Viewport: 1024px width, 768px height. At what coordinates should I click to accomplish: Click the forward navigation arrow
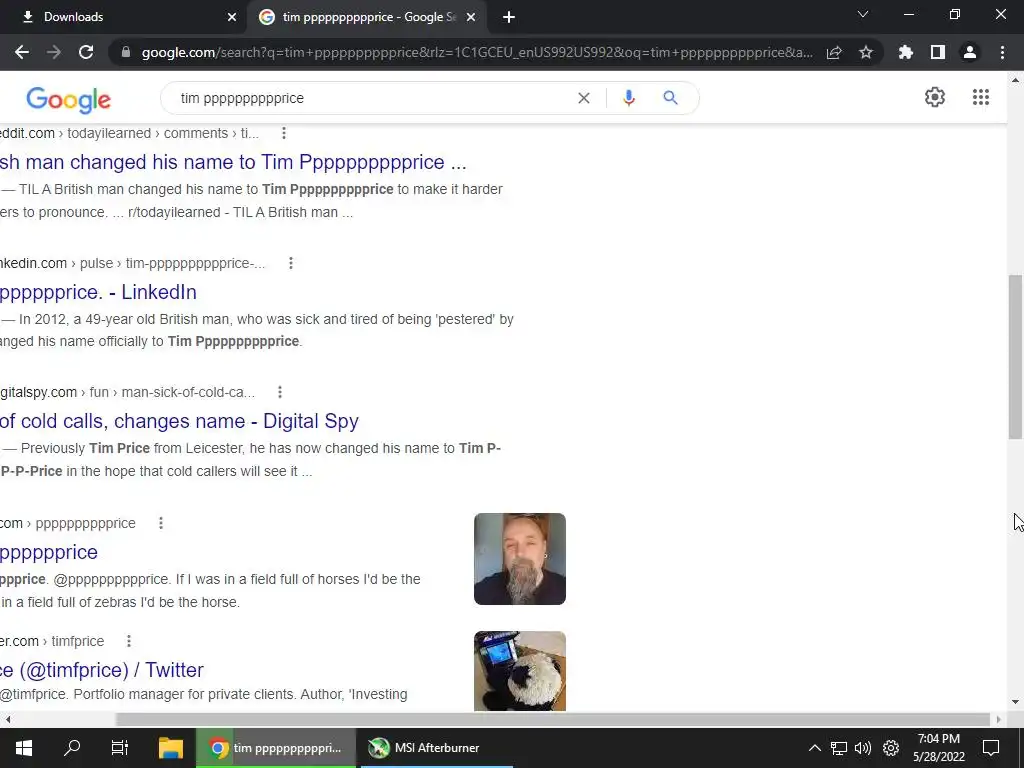(54, 52)
